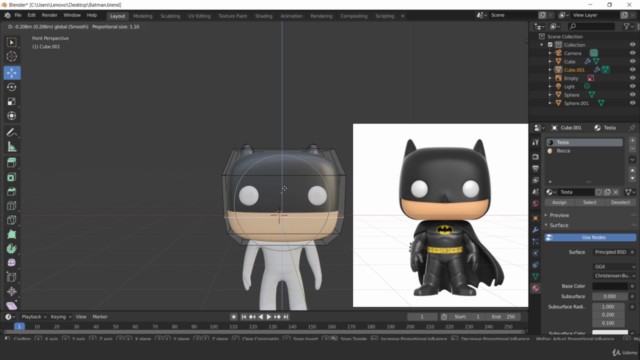Hide Empty in the outliner

coord(632,78)
